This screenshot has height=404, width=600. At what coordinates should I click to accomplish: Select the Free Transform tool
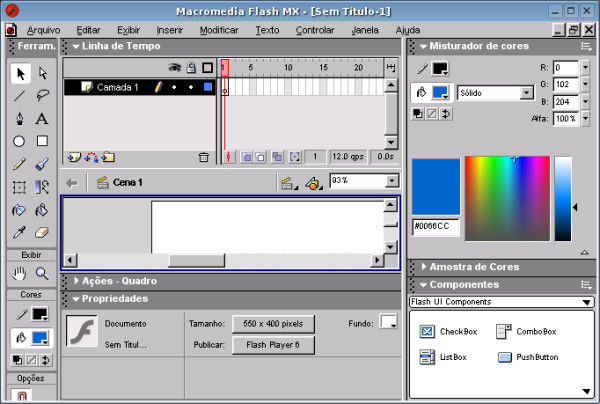point(20,187)
